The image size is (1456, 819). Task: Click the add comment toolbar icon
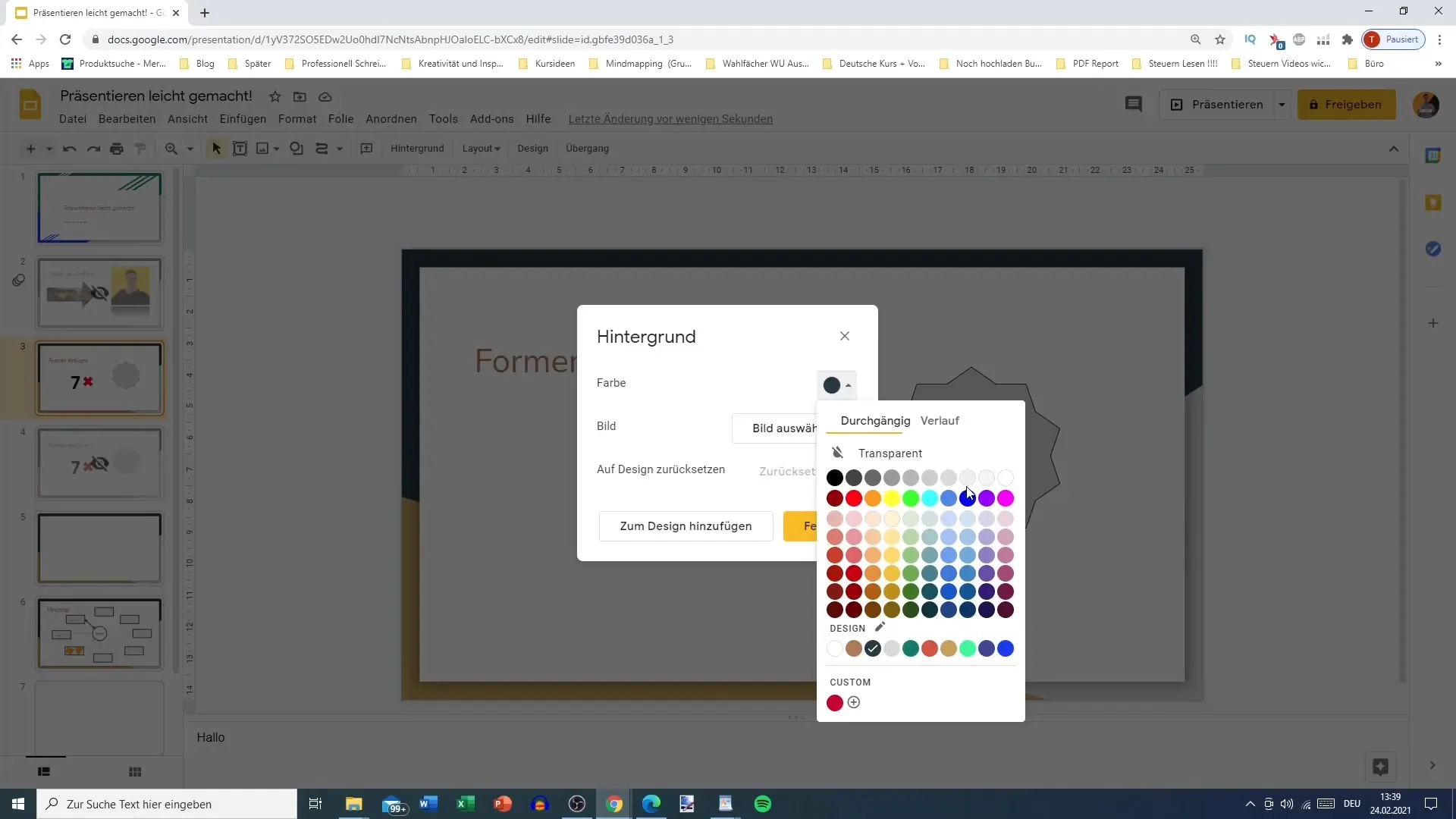pyautogui.click(x=366, y=149)
